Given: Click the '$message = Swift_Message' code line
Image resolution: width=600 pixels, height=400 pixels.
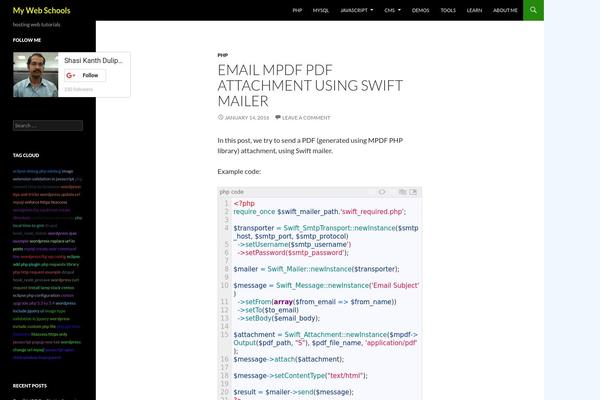Looking at the screenshot, I should click(326, 289).
